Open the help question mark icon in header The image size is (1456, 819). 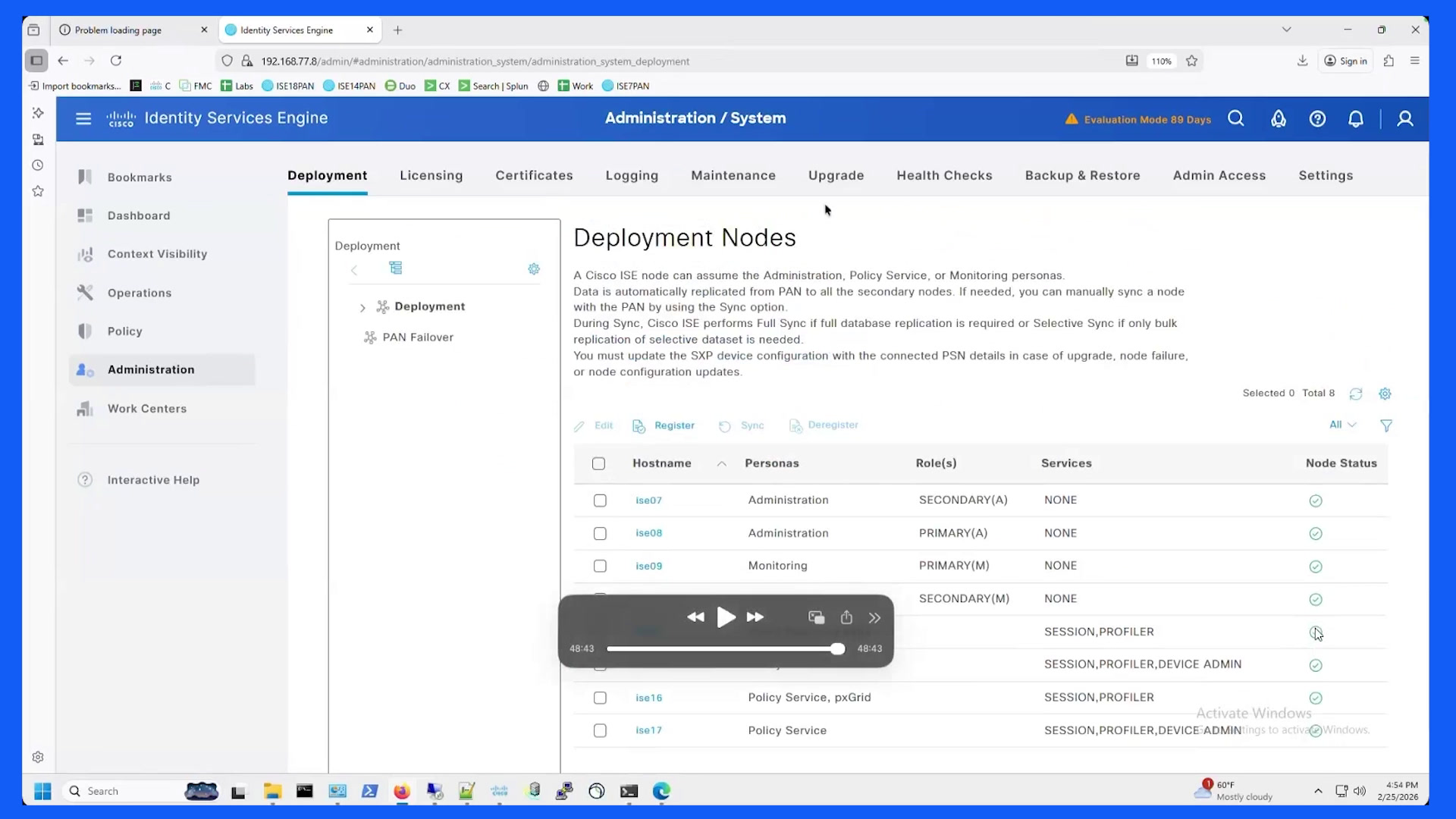pyautogui.click(x=1317, y=119)
